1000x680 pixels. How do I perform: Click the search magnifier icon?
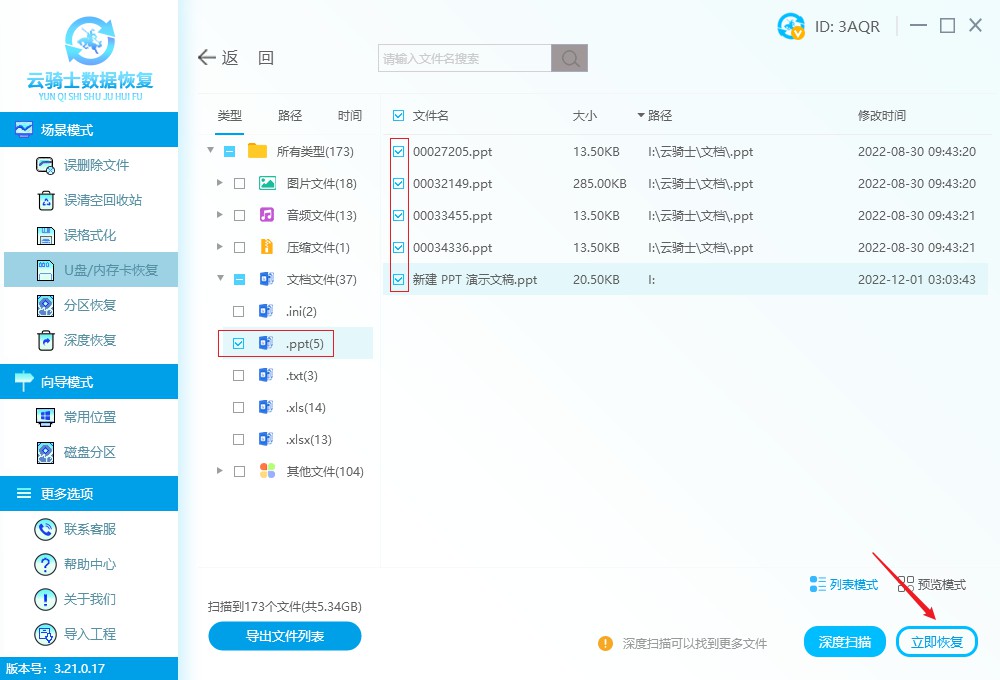[x=569, y=58]
